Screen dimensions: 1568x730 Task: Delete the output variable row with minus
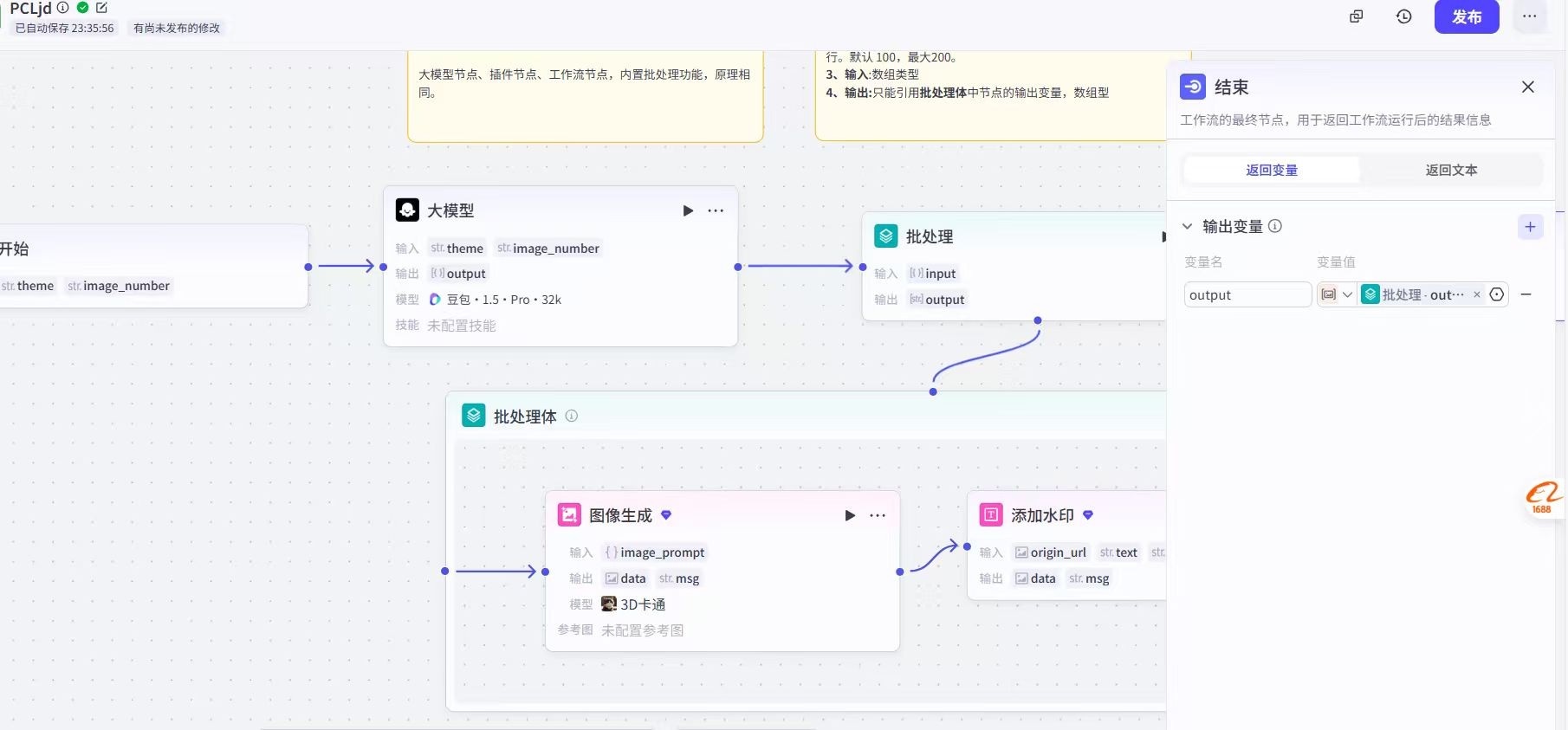(x=1526, y=294)
